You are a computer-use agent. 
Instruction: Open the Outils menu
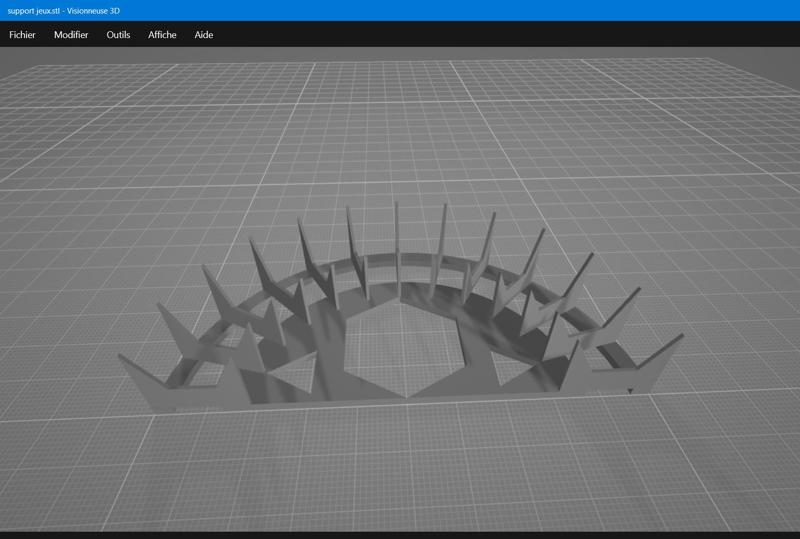118,35
